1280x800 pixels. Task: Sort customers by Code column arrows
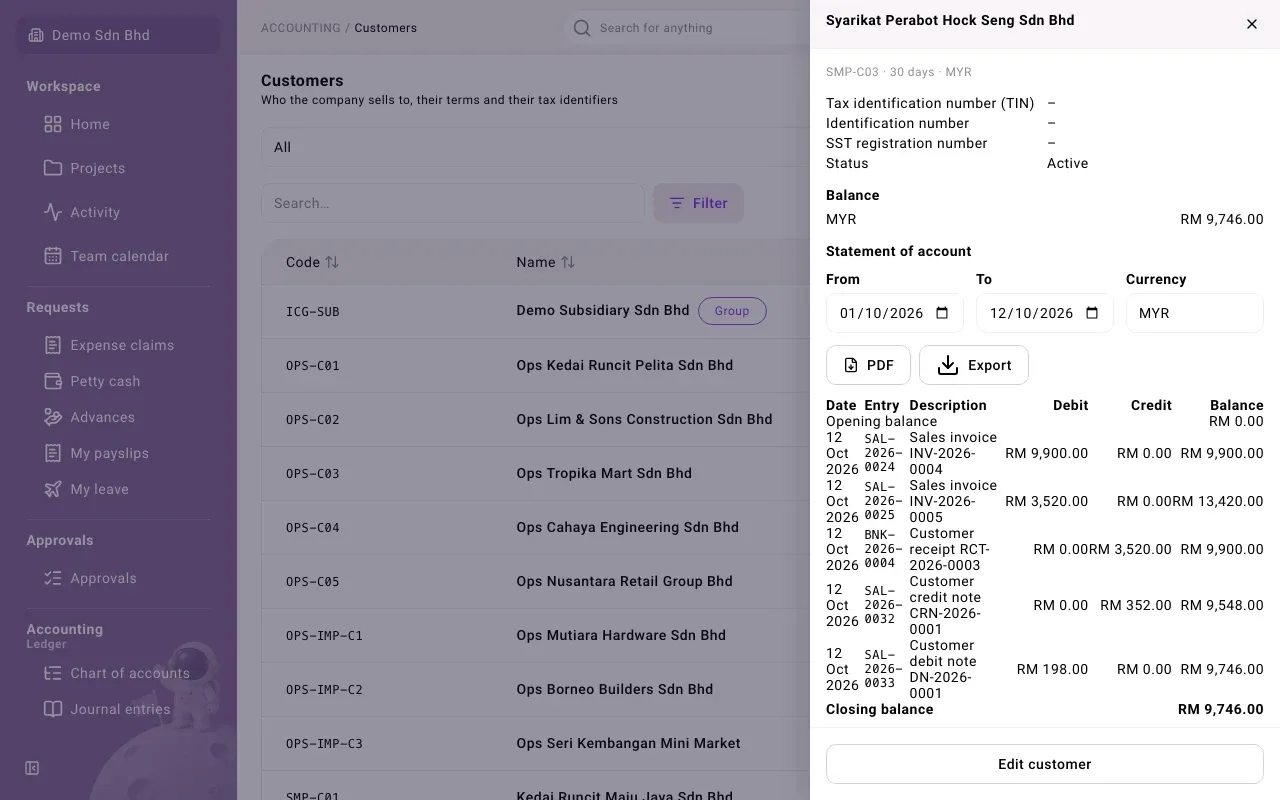tap(332, 262)
